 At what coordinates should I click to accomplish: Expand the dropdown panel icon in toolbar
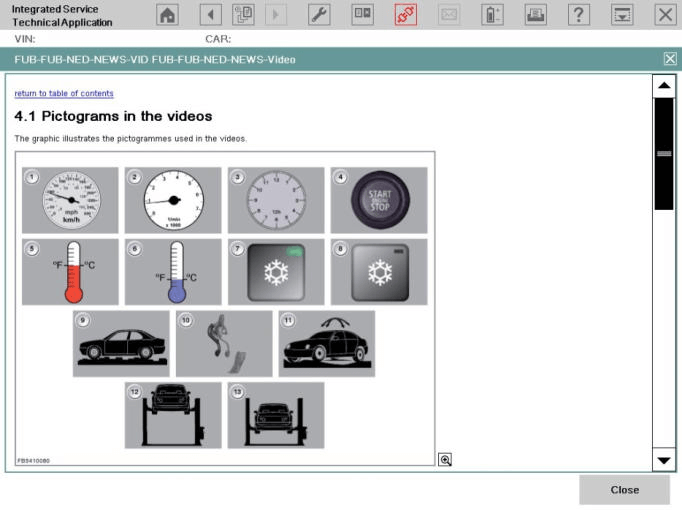point(622,15)
